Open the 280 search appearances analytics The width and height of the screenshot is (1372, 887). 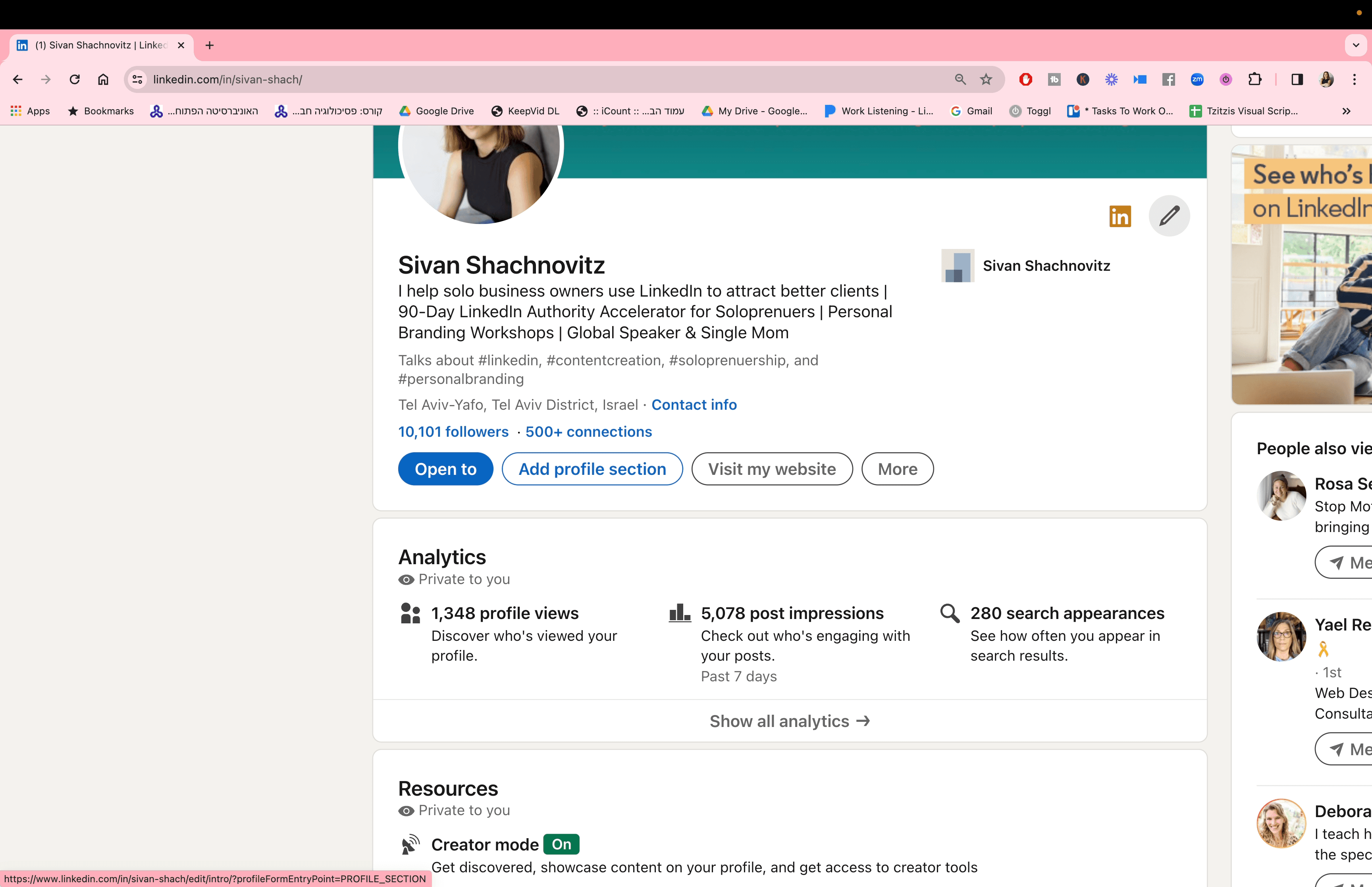(1067, 613)
